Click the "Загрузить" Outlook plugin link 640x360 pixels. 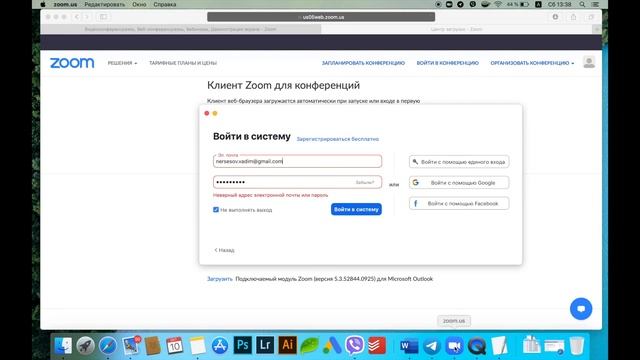pos(220,279)
